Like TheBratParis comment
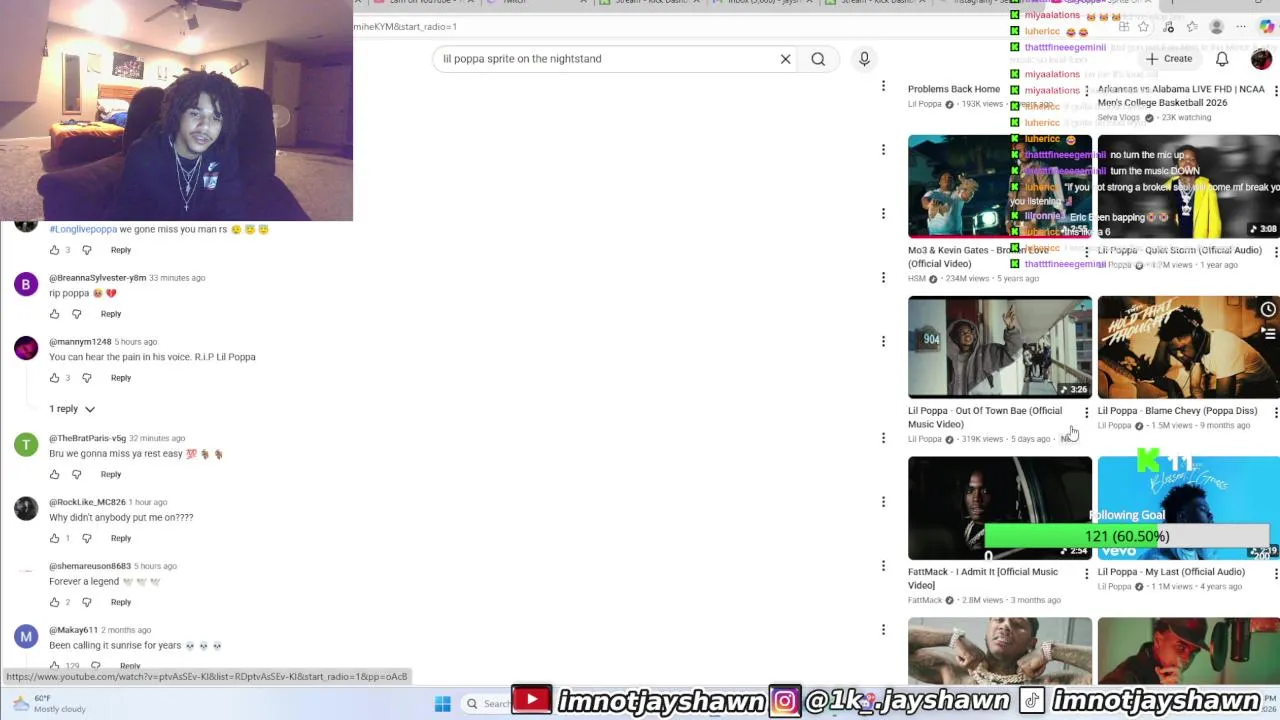Image resolution: width=1280 pixels, height=720 pixels. click(54, 474)
